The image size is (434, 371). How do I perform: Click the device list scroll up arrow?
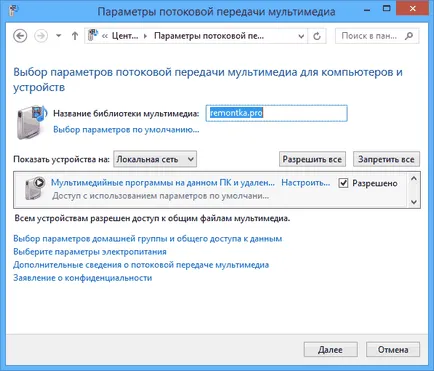[x=414, y=179]
